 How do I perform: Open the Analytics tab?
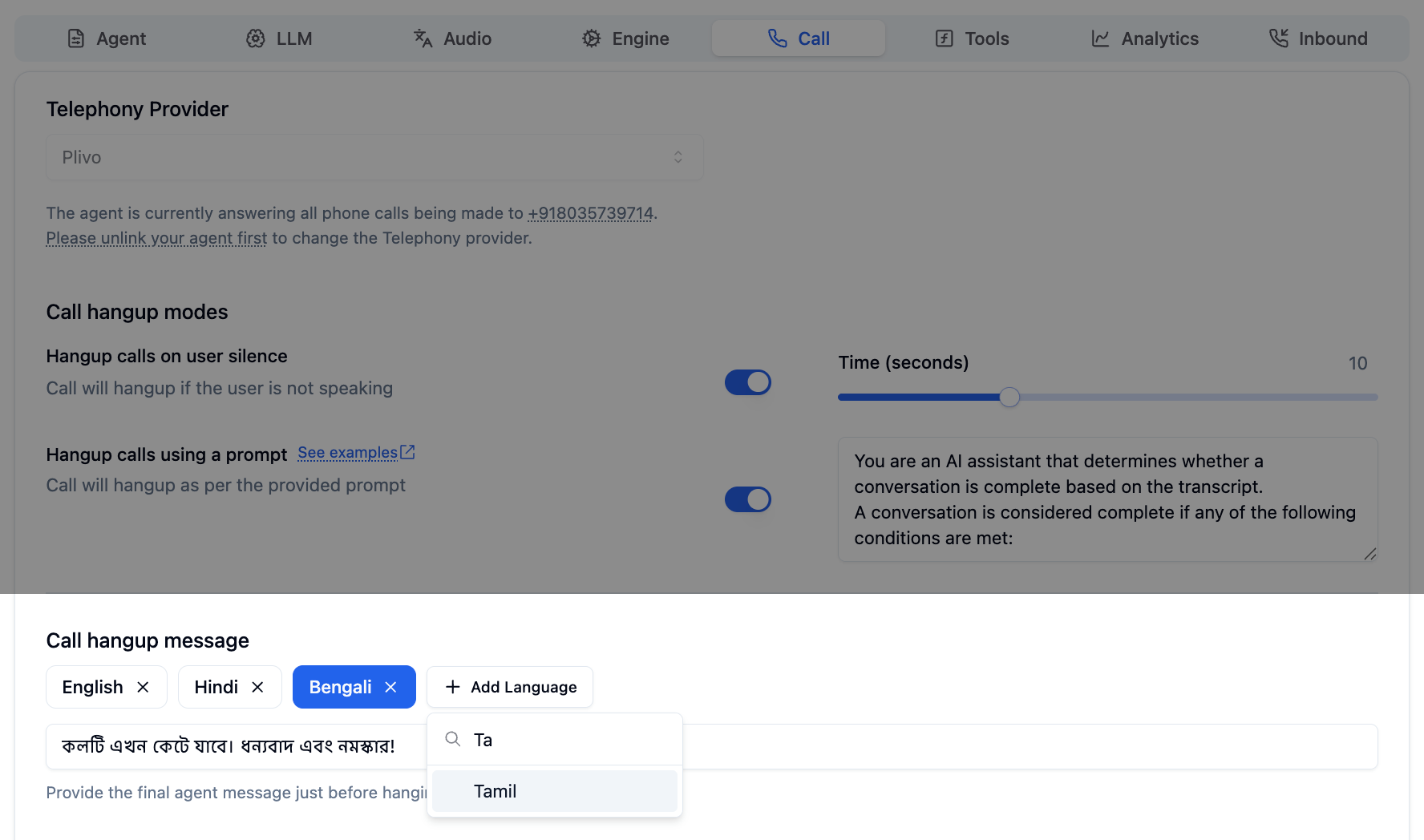[1144, 38]
